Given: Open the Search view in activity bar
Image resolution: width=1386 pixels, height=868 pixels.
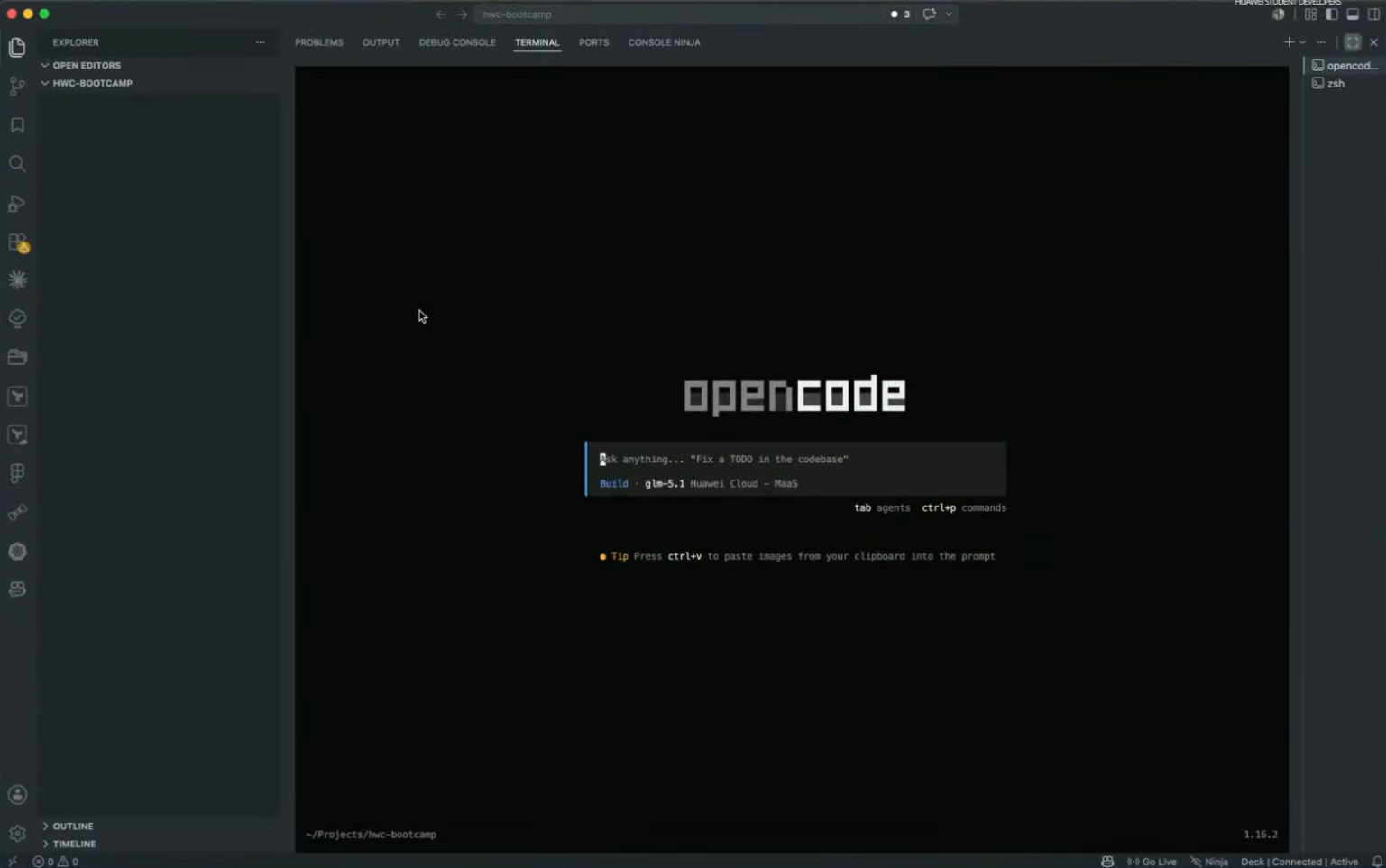Looking at the screenshot, I should [x=17, y=164].
